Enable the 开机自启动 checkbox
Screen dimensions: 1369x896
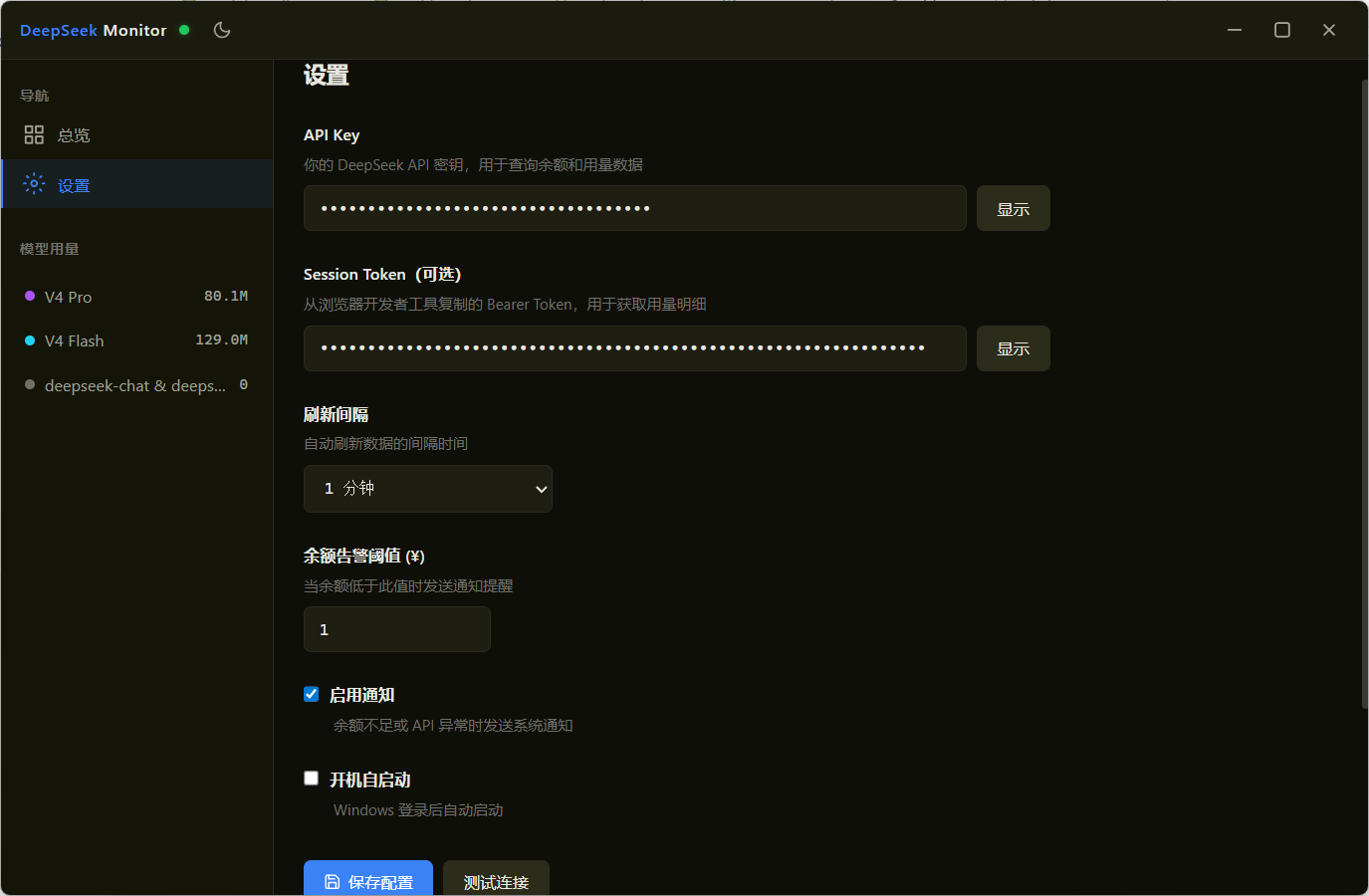pos(312,779)
